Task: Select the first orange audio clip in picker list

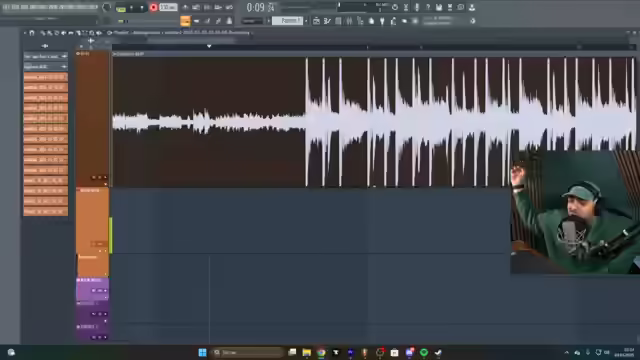Action: (x=45, y=77)
